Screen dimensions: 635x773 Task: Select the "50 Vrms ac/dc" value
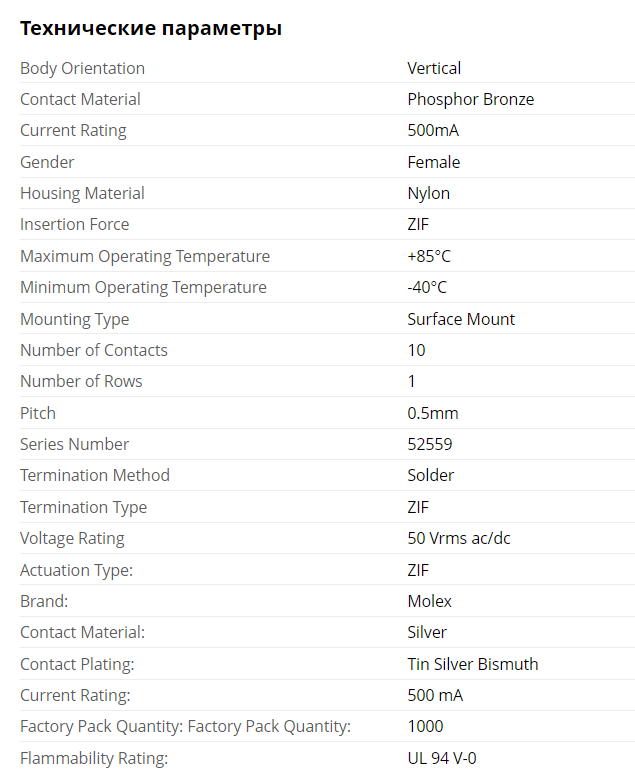pos(459,538)
